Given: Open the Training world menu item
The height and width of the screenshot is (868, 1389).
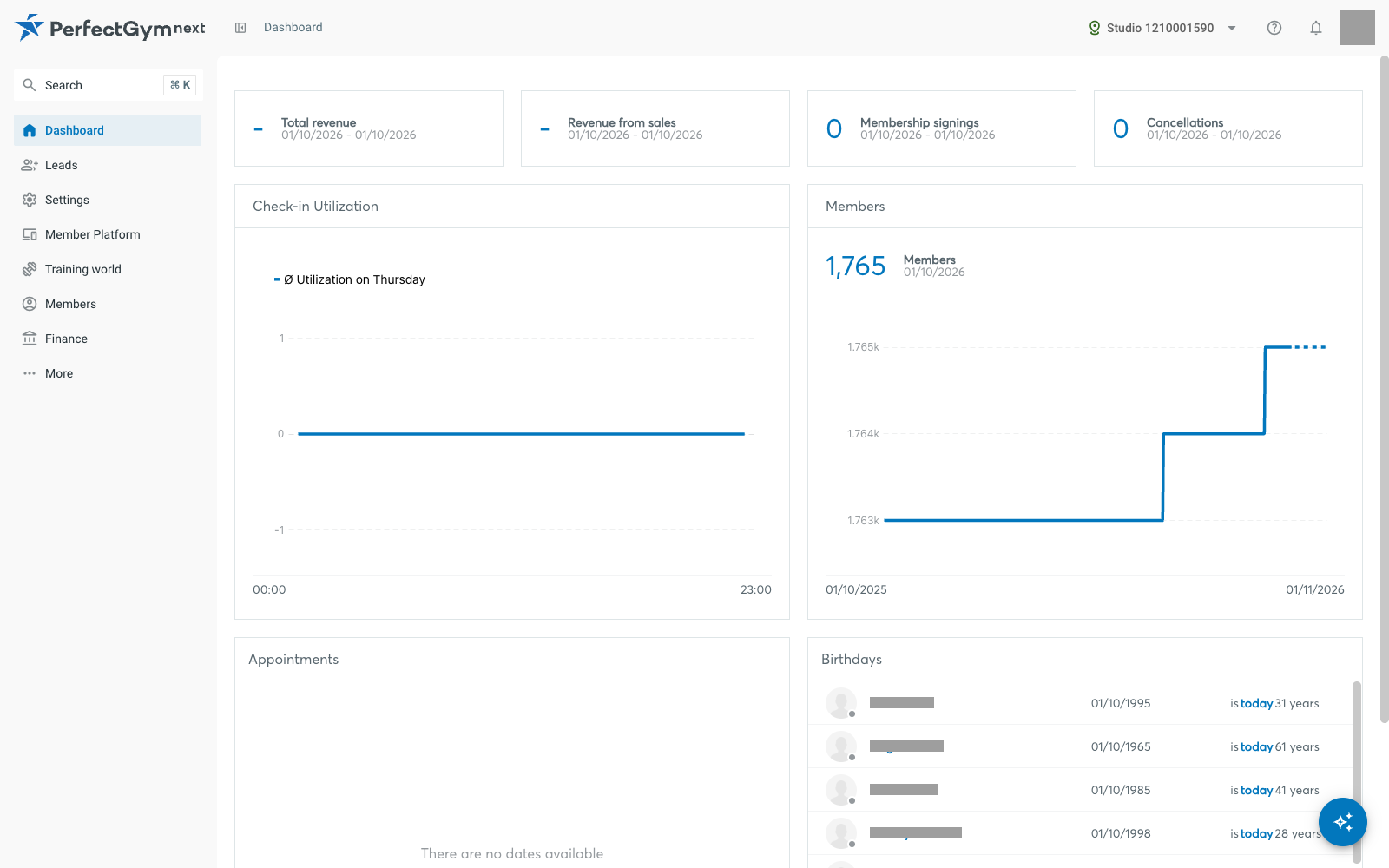Looking at the screenshot, I should pyautogui.click(x=108, y=269).
